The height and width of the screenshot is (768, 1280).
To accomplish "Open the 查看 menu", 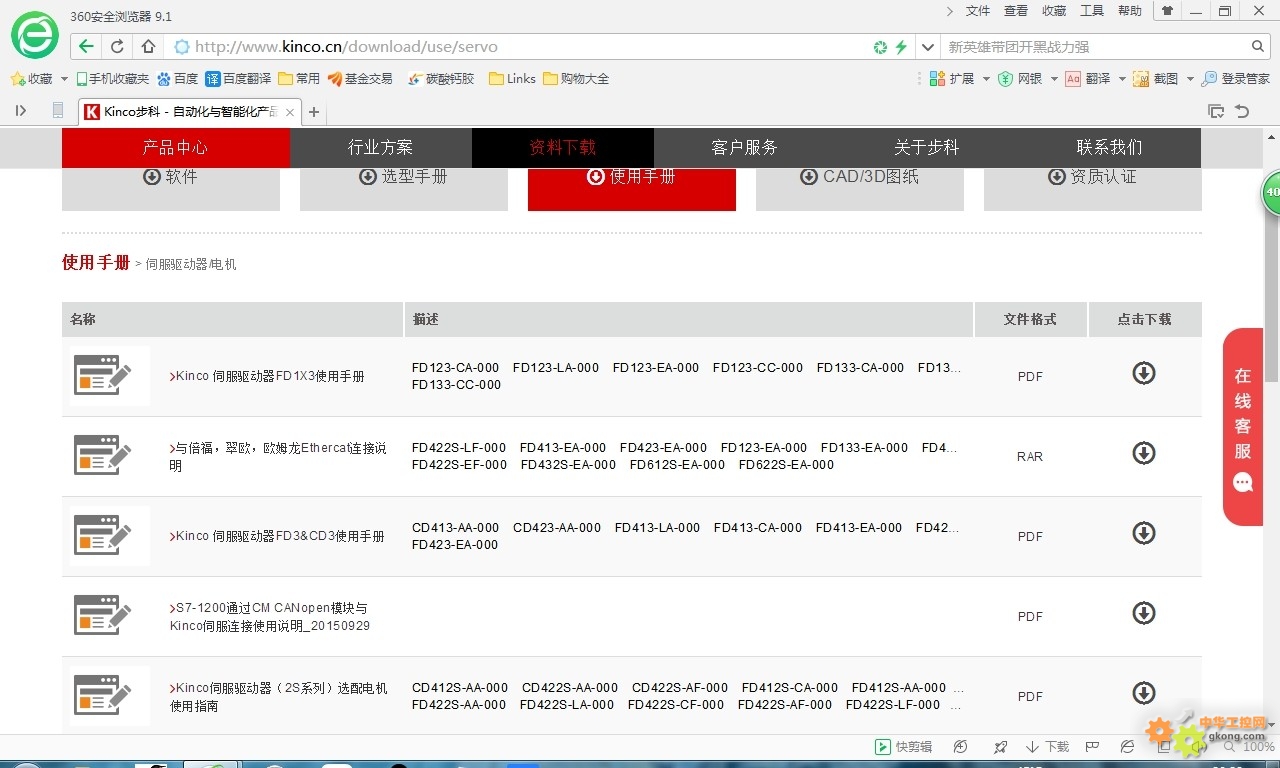I will coord(1016,11).
